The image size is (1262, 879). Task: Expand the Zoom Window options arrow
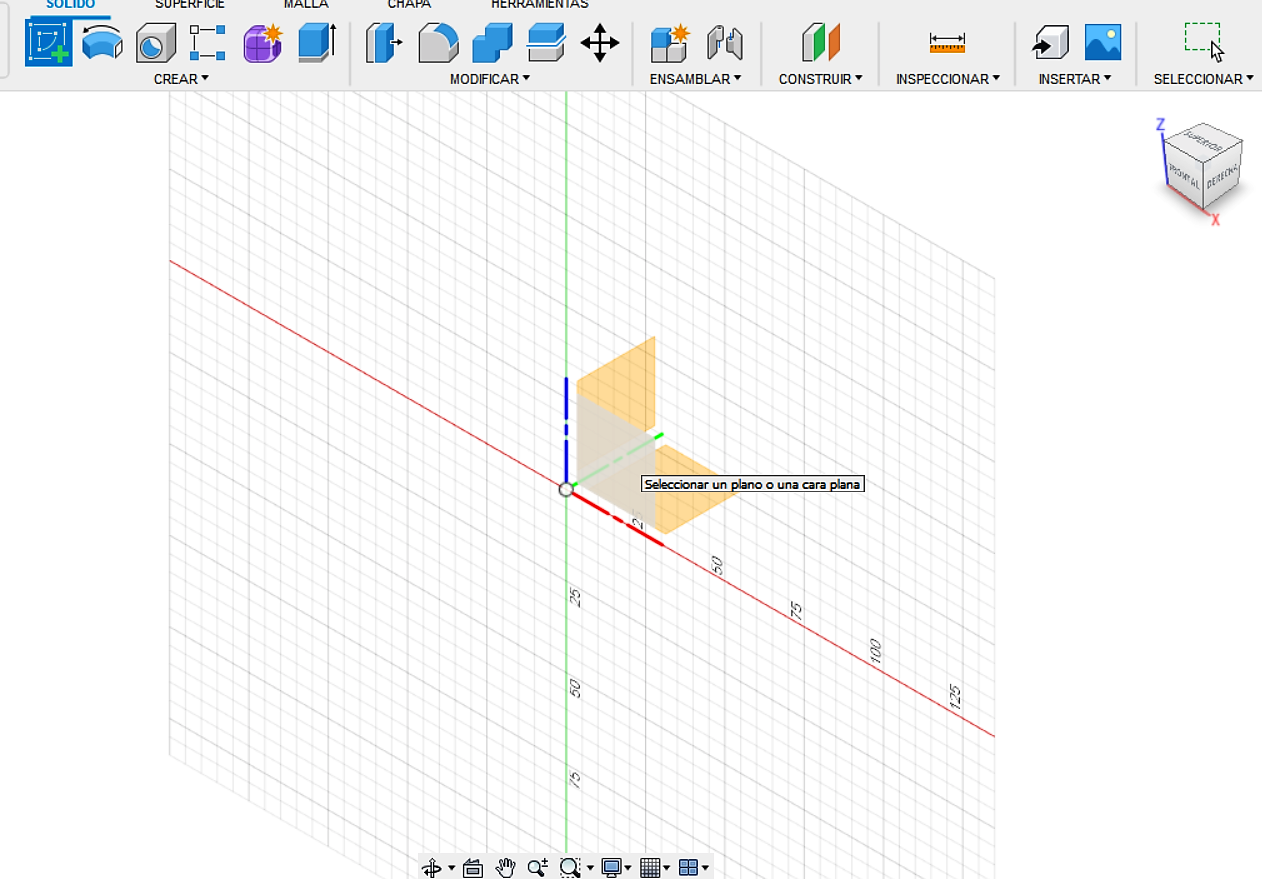click(x=590, y=869)
